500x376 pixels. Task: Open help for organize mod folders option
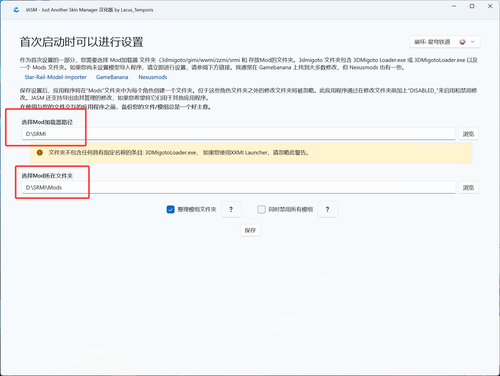pos(231,209)
